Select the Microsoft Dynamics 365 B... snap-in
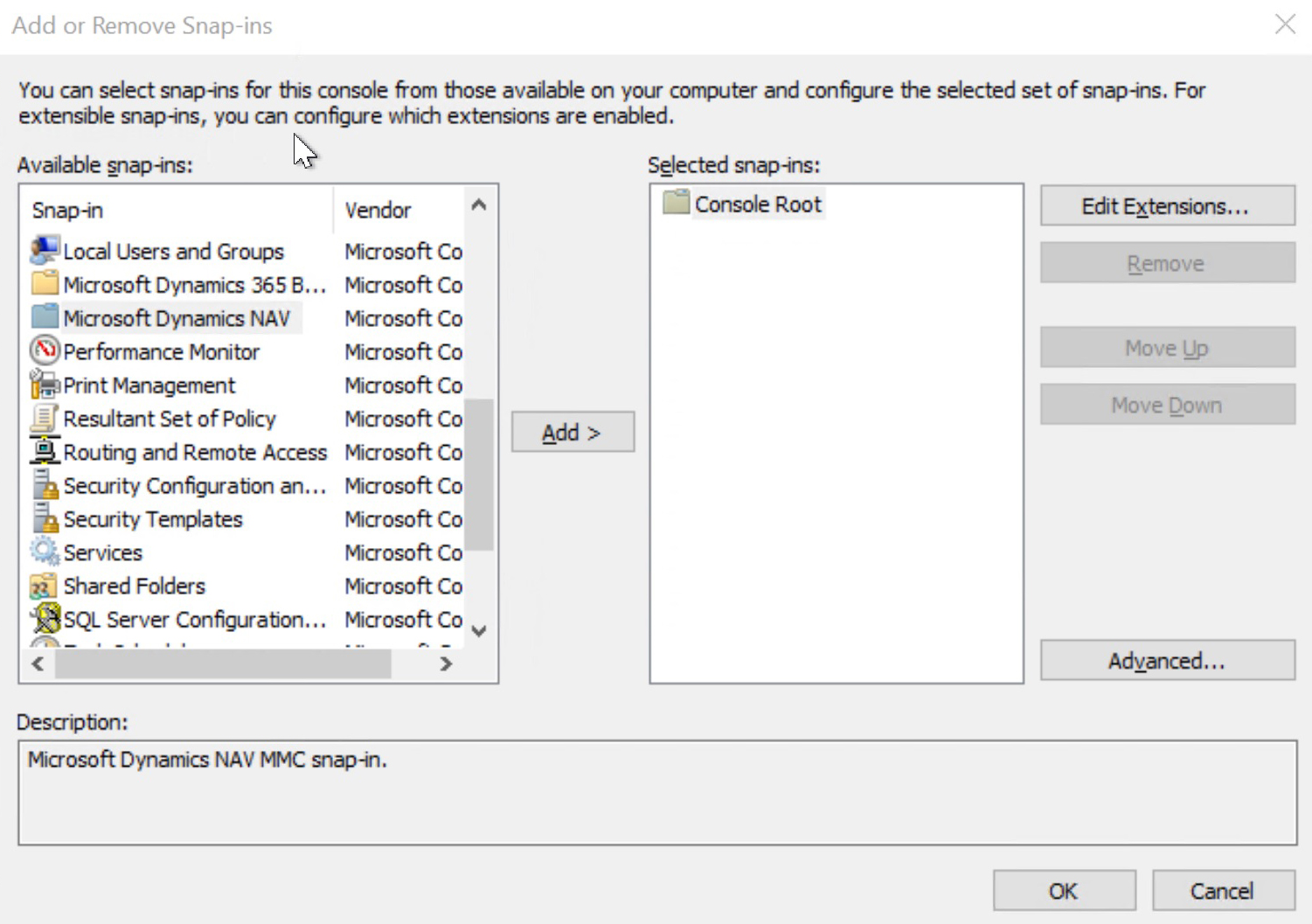The image size is (1312, 924). tap(195, 285)
